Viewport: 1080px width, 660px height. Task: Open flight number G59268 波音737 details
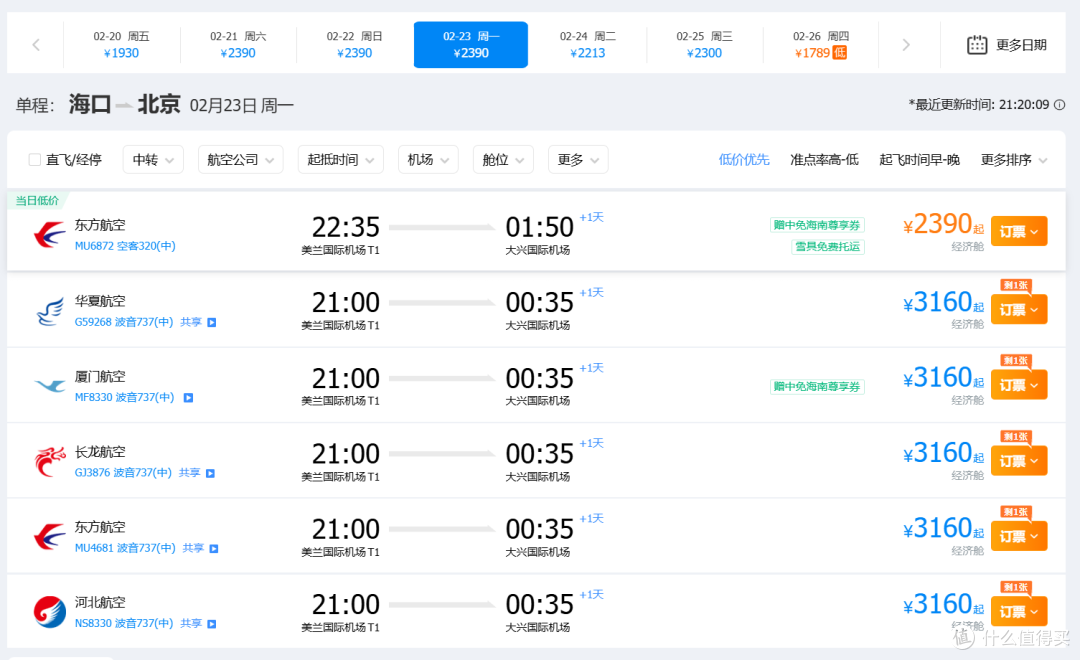tap(124, 322)
